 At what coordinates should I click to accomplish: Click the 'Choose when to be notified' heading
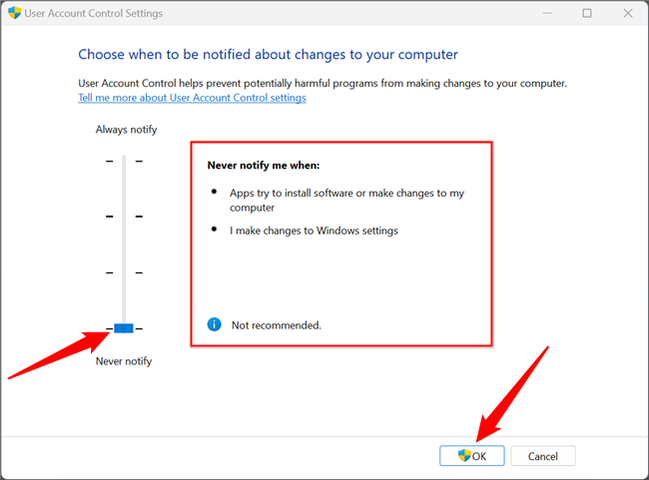pos(268,55)
